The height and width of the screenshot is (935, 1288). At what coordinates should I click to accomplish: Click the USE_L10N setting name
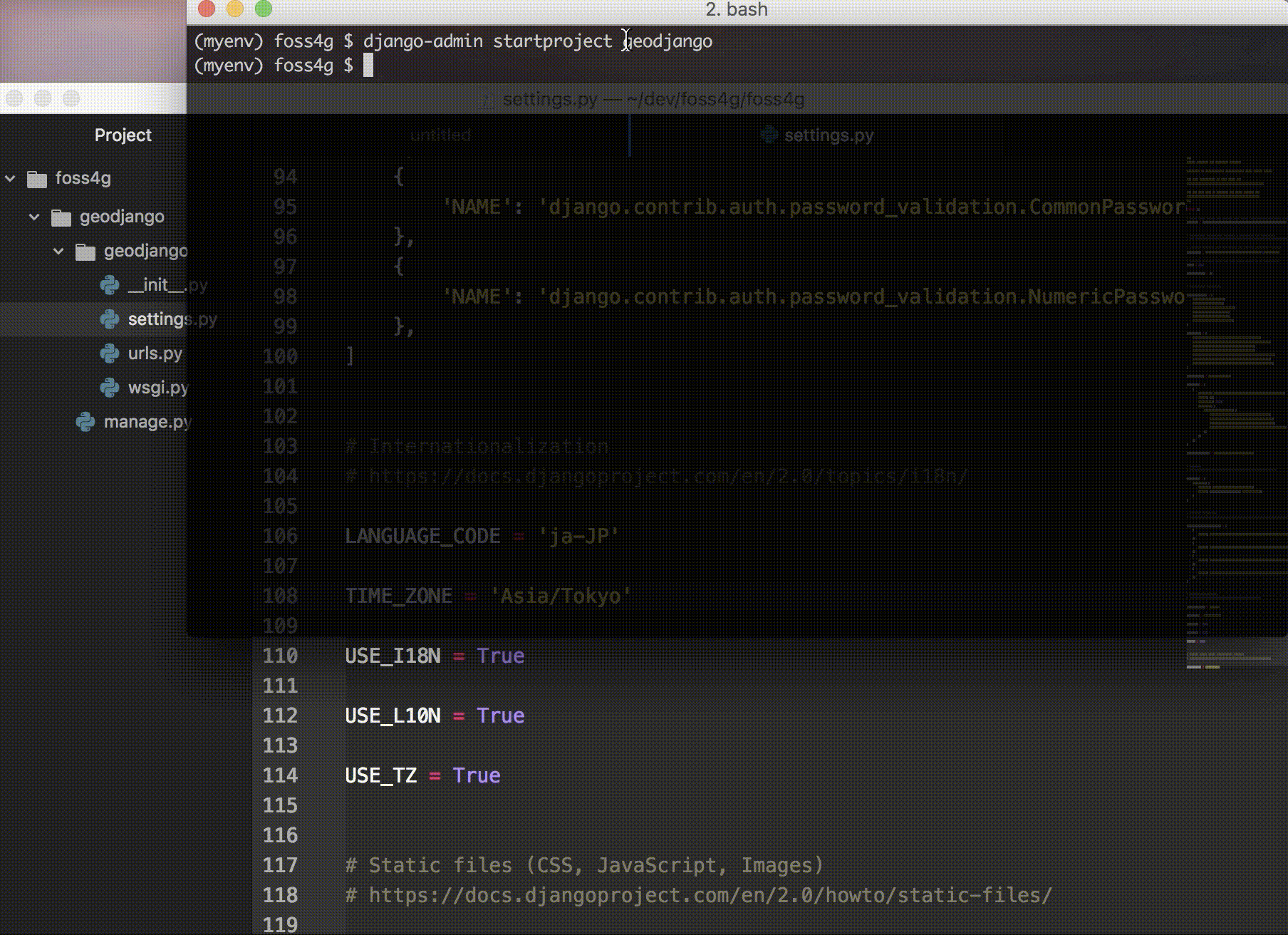click(x=393, y=716)
